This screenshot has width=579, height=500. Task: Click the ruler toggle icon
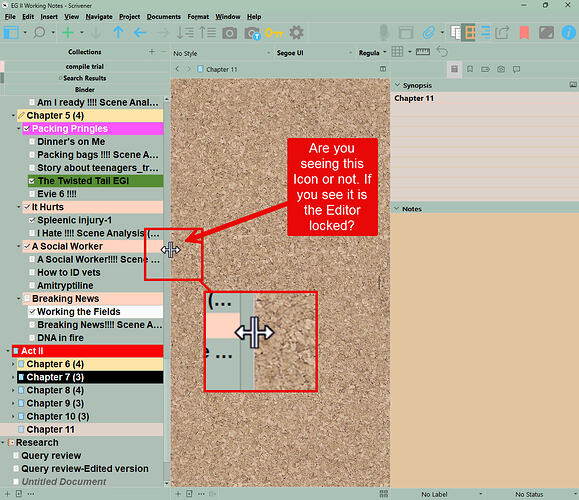(422, 52)
